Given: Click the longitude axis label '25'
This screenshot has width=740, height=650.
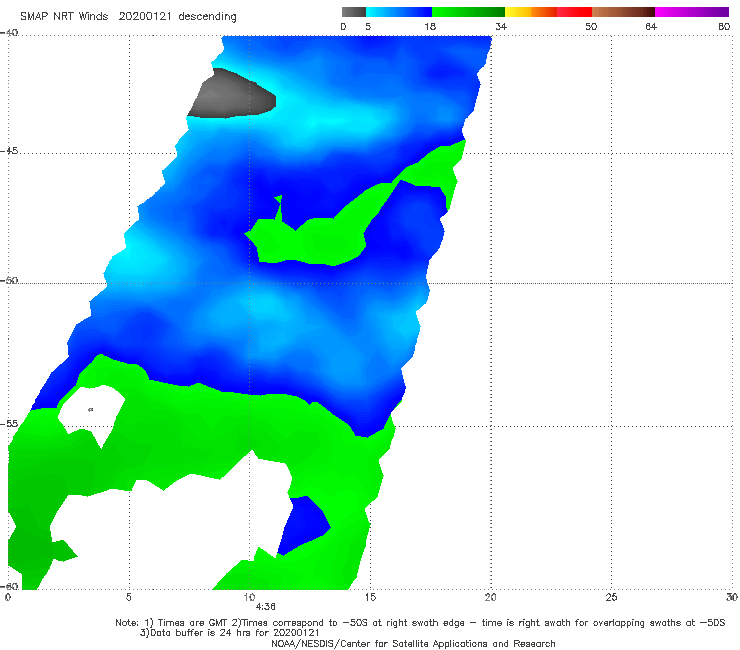Looking at the screenshot, I should pyautogui.click(x=611, y=597).
